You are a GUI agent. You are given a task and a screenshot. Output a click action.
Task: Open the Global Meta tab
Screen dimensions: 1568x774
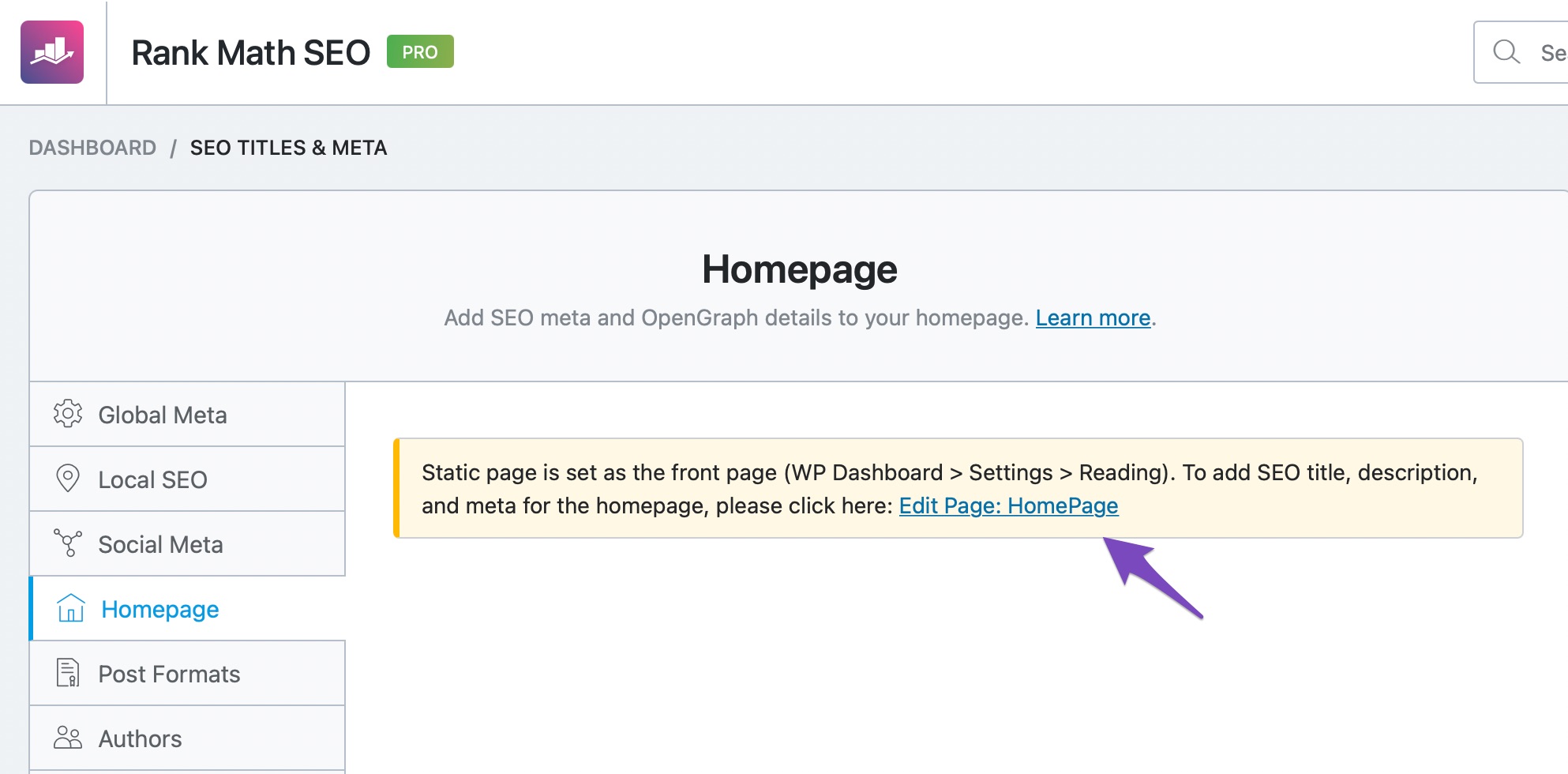pyautogui.click(x=187, y=415)
